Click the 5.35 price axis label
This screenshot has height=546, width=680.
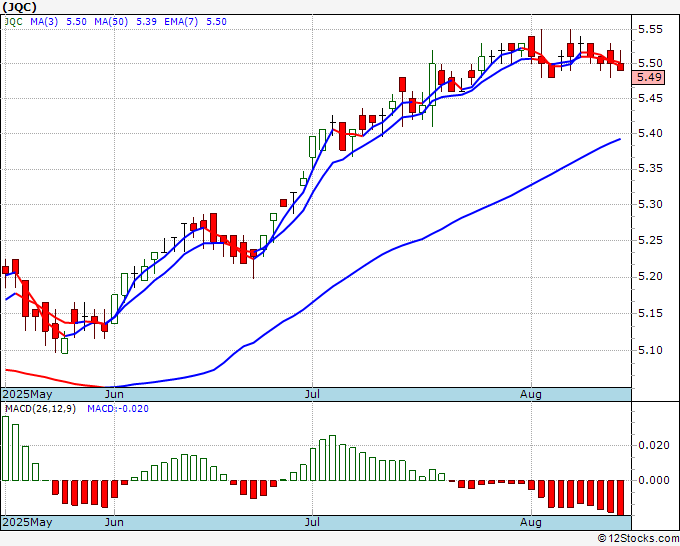pyautogui.click(x=650, y=169)
